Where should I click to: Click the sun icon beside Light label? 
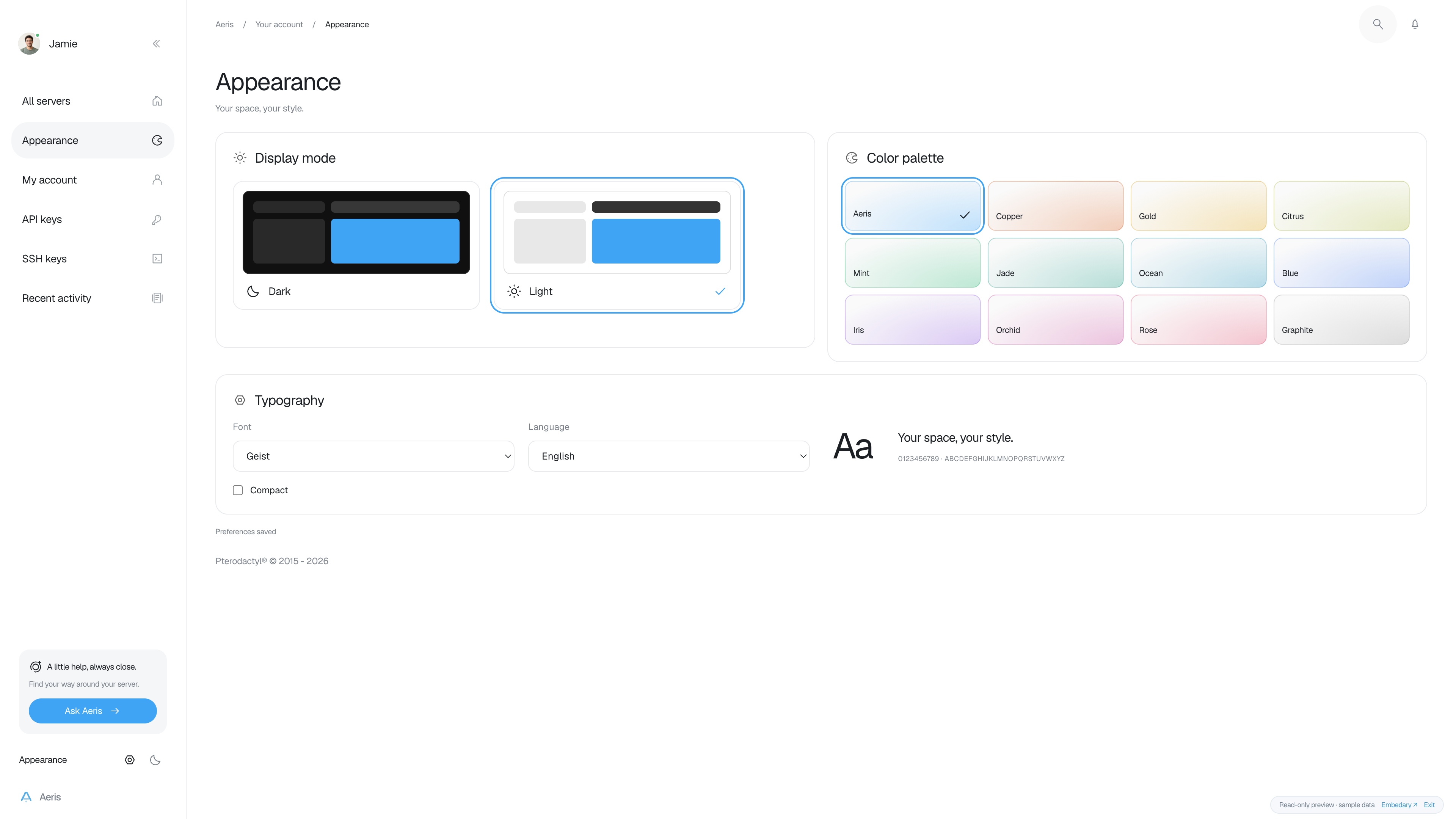click(x=514, y=291)
